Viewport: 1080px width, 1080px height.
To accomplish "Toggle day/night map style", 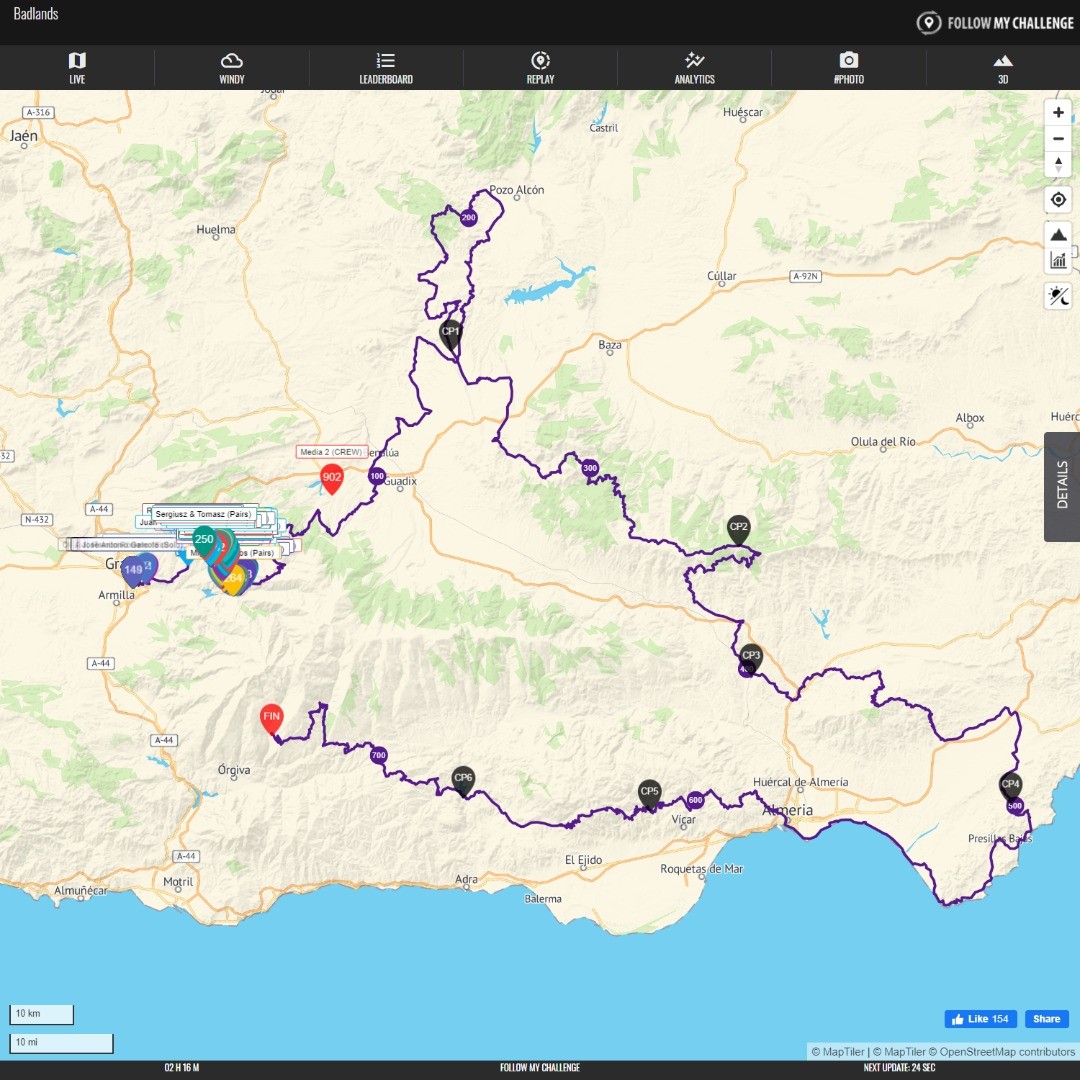I will [1058, 296].
